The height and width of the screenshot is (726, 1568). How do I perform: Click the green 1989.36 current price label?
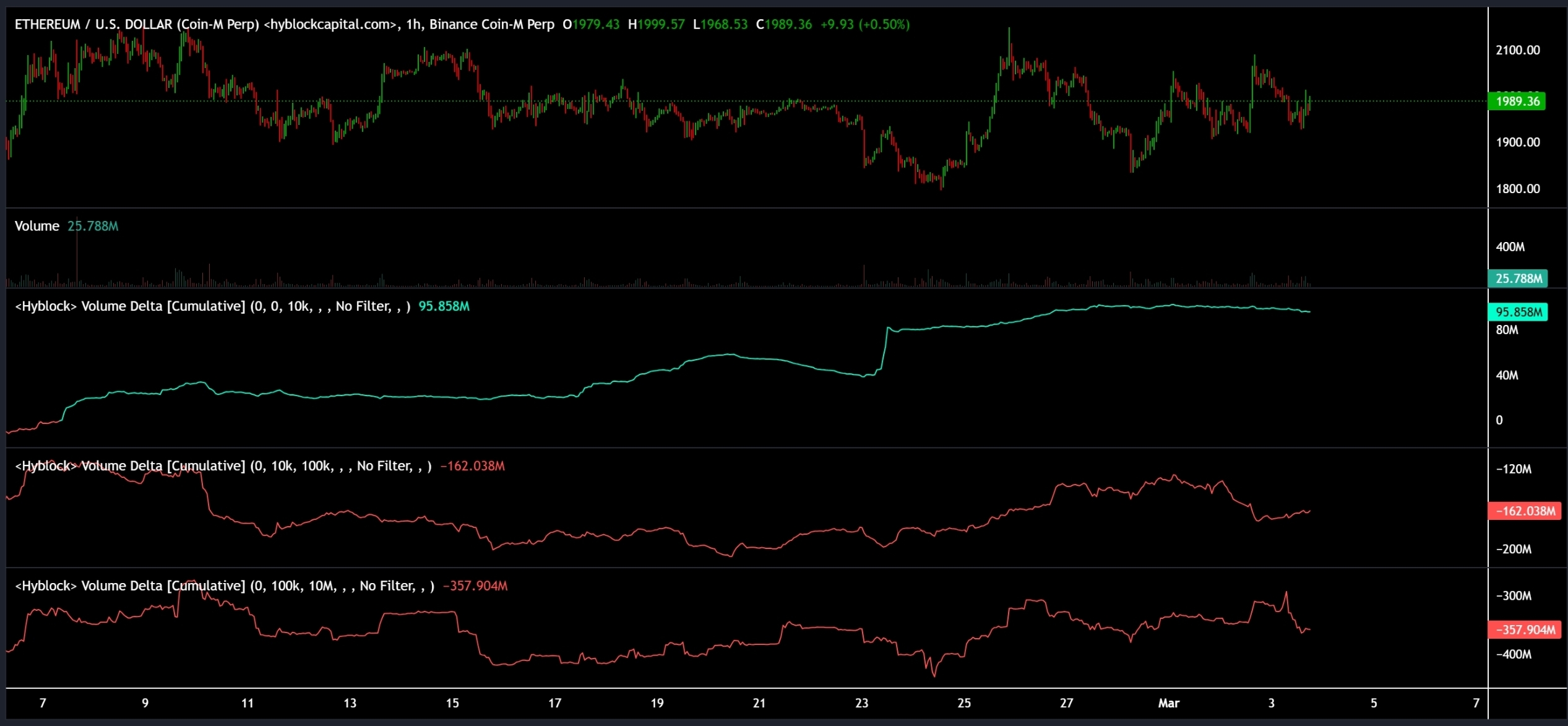(1517, 101)
